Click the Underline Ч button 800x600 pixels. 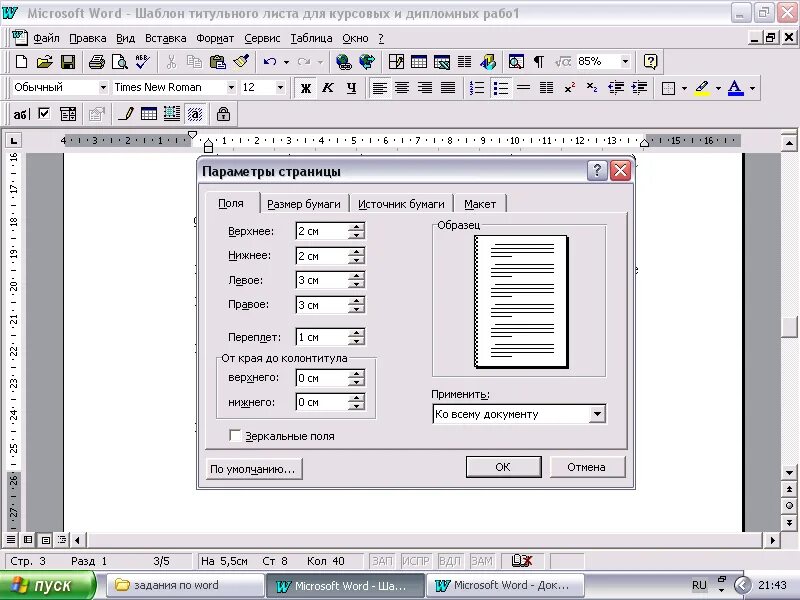[x=351, y=88]
